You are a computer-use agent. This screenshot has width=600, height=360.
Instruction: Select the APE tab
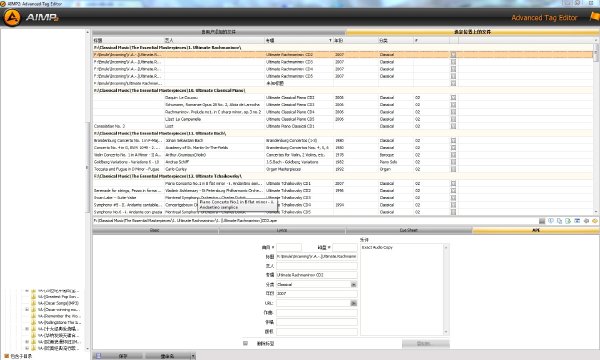pyautogui.click(x=536, y=230)
